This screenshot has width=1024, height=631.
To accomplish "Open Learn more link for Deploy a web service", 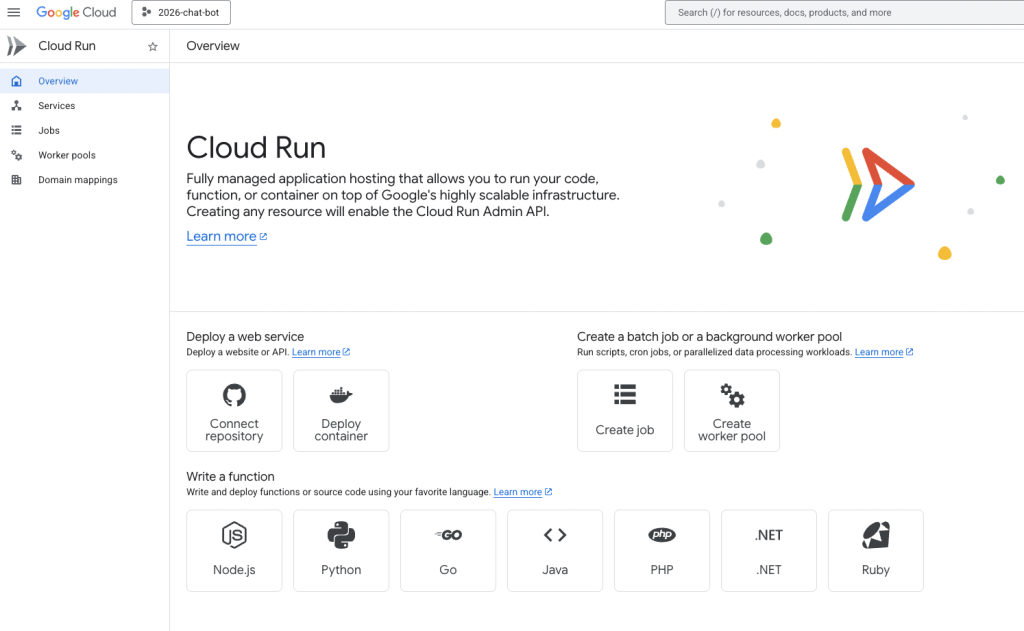I will click(316, 352).
